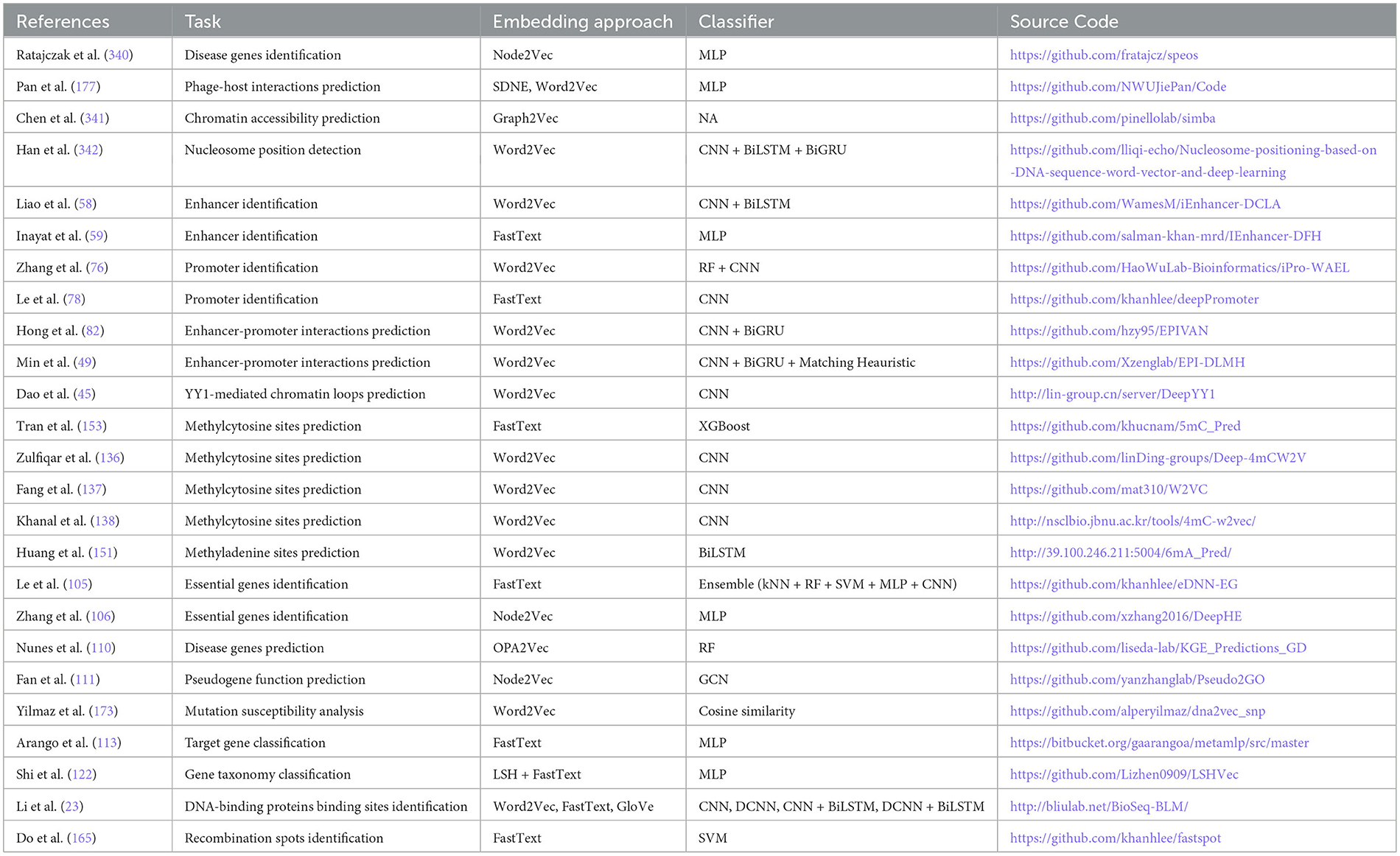Follow citation 82 for Hong et al.

(93, 331)
